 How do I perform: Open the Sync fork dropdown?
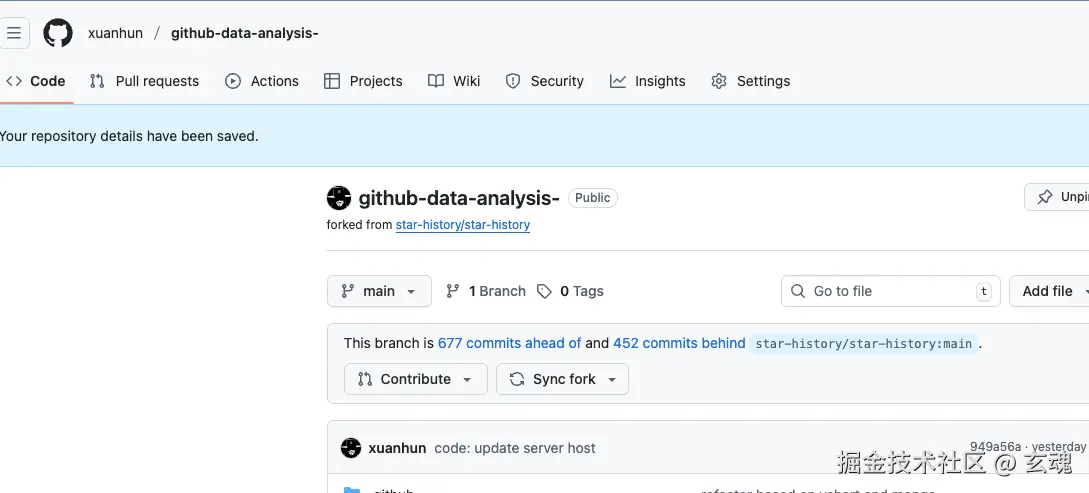(562, 379)
